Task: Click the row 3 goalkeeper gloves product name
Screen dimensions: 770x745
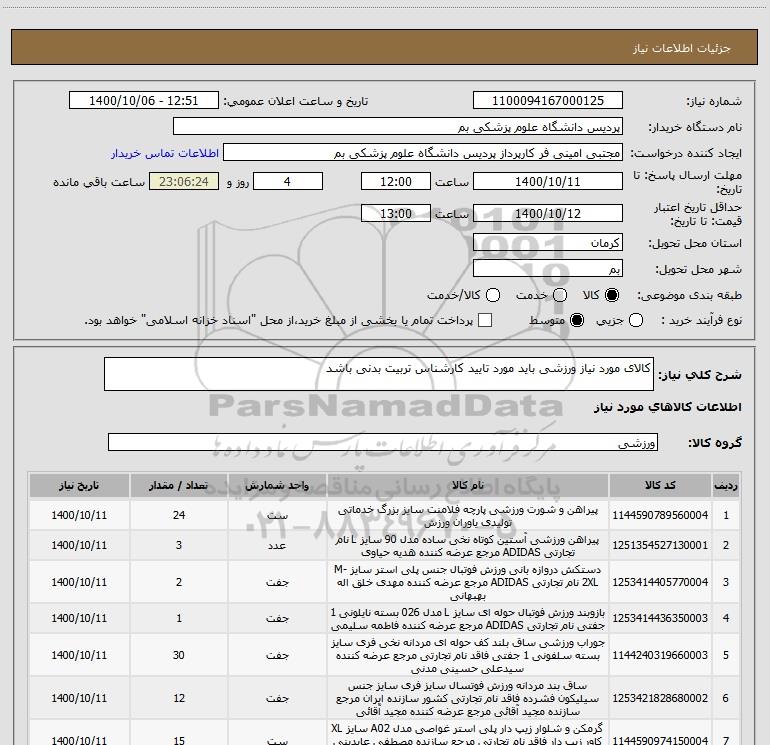Action: click(x=468, y=582)
